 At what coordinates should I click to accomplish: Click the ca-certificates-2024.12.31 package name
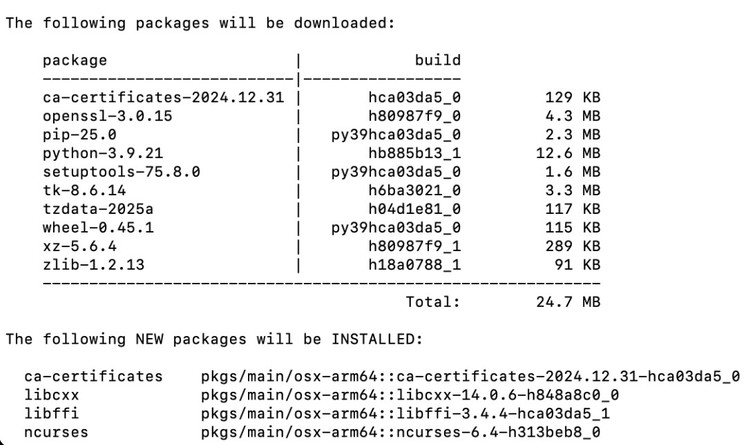pos(163,98)
